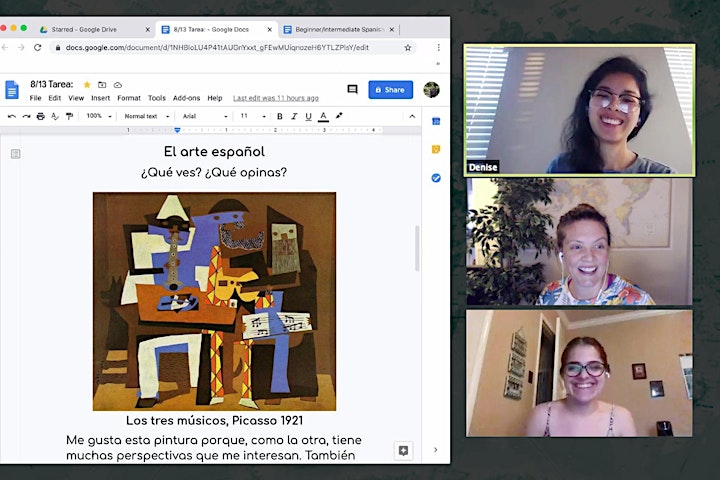Open the bookmarks overflow chevron
This screenshot has height=480, width=720.
438,64
